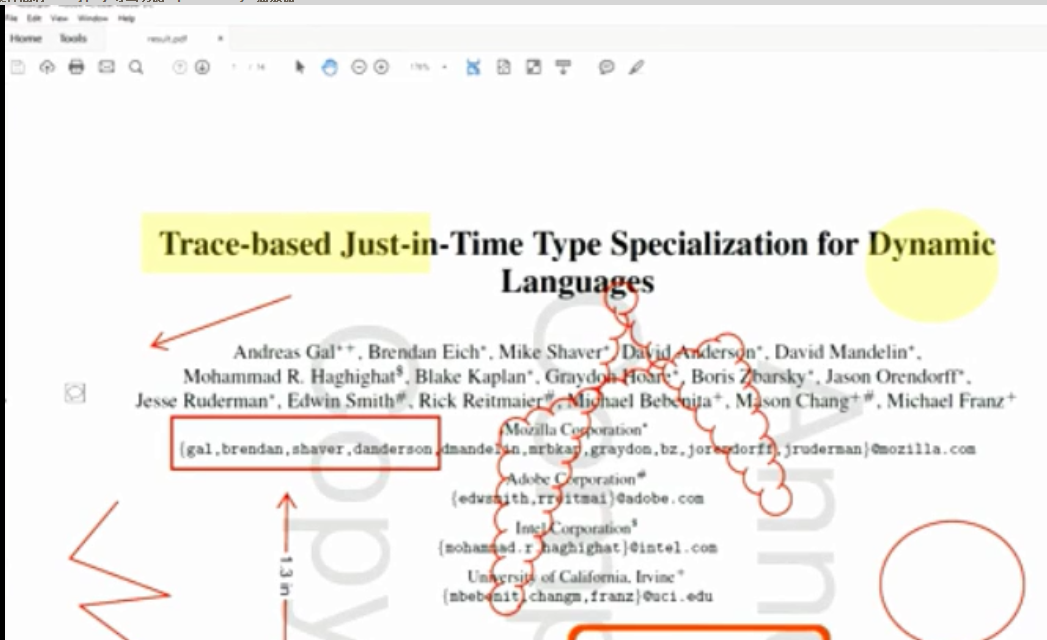Toggle the presentation display mode icon
The width and height of the screenshot is (1047, 640).
pos(563,67)
